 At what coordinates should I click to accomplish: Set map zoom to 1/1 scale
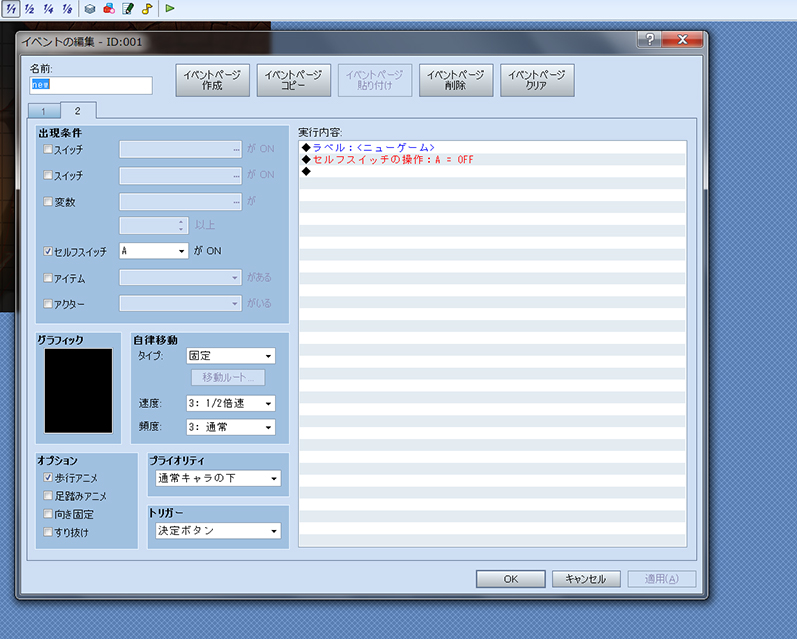point(11,9)
